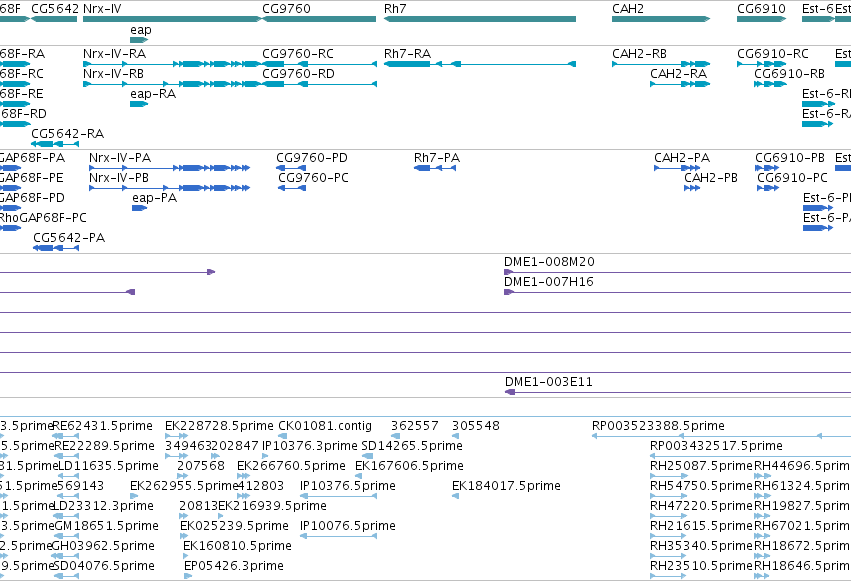851x581 pixels.
Task: Click EST IP10376.5prime
Action: point(338,496)
